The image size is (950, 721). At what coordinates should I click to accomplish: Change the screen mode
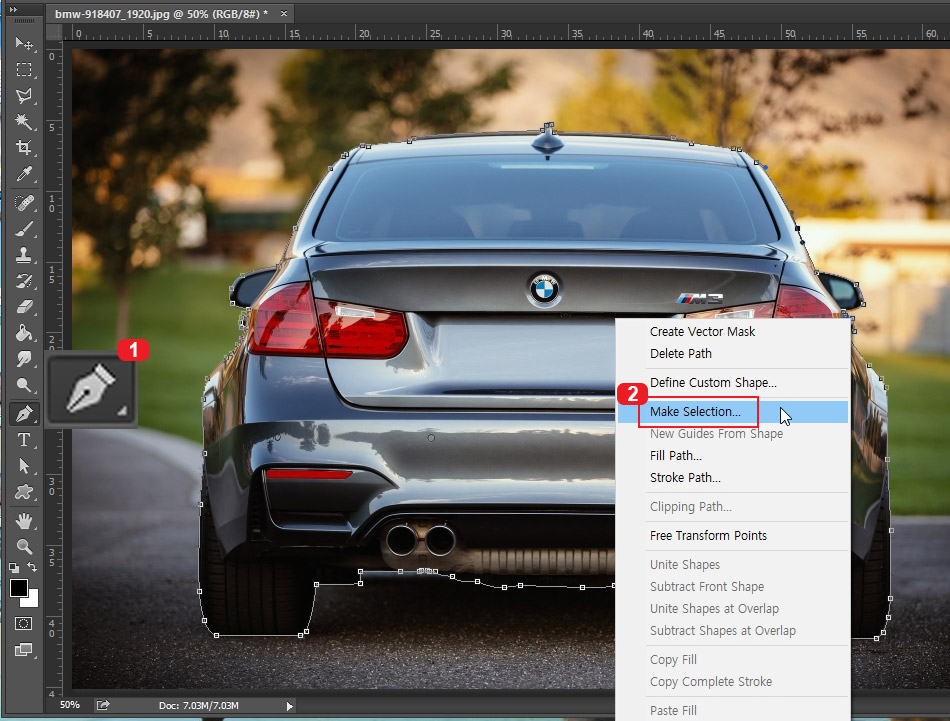click(x=24, y=650)
